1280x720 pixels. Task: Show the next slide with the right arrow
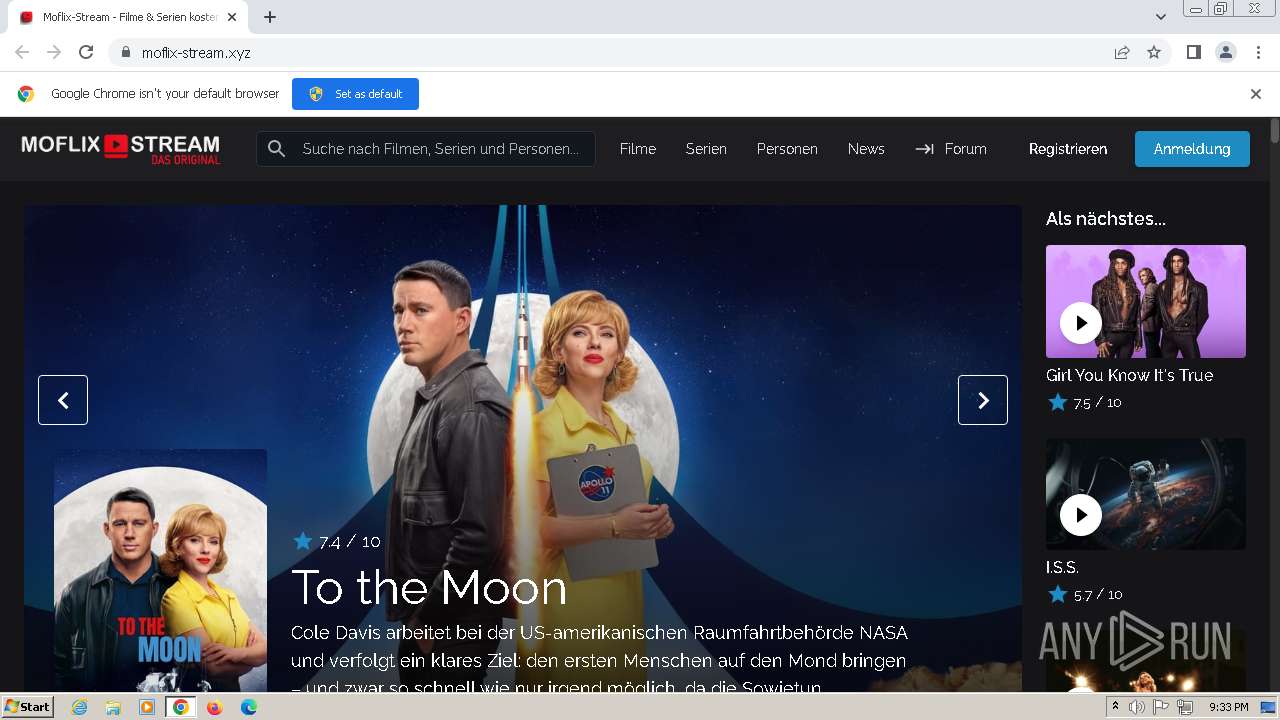(x=983, y=400)
